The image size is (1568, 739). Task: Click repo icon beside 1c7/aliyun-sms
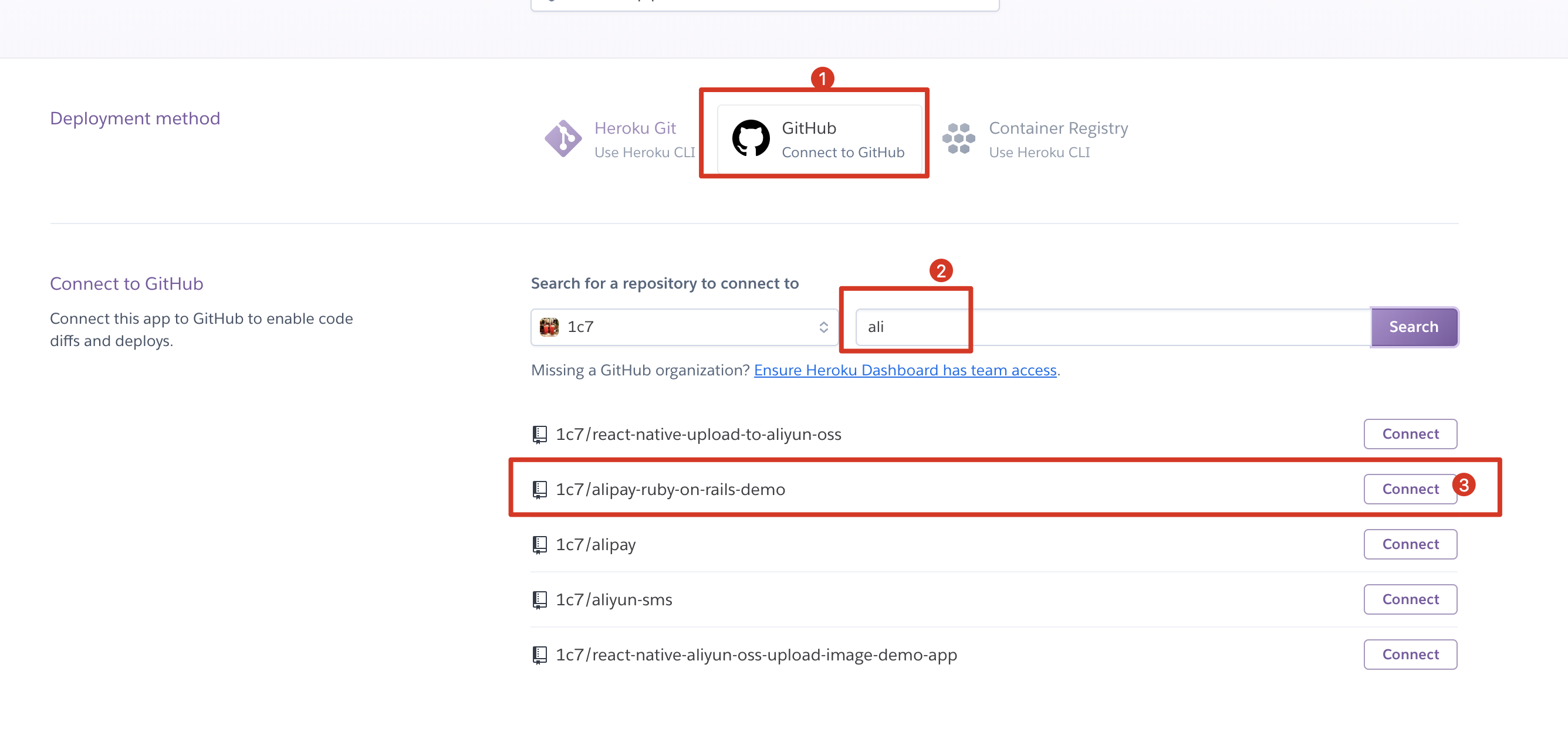539,600
